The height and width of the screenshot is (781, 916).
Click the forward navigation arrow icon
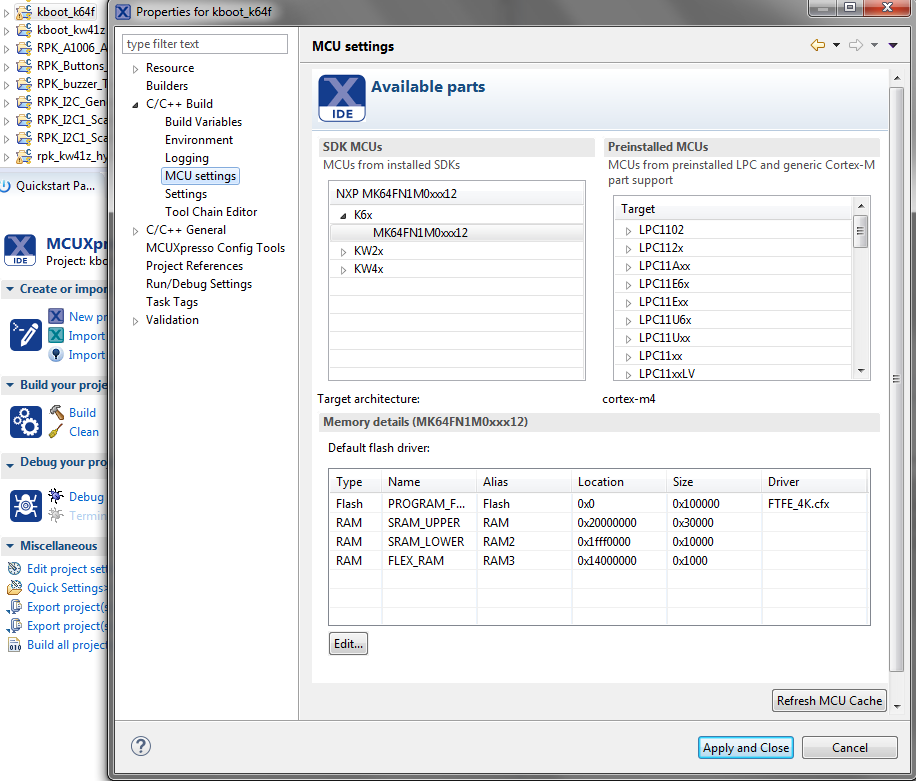tap(856, 45)
